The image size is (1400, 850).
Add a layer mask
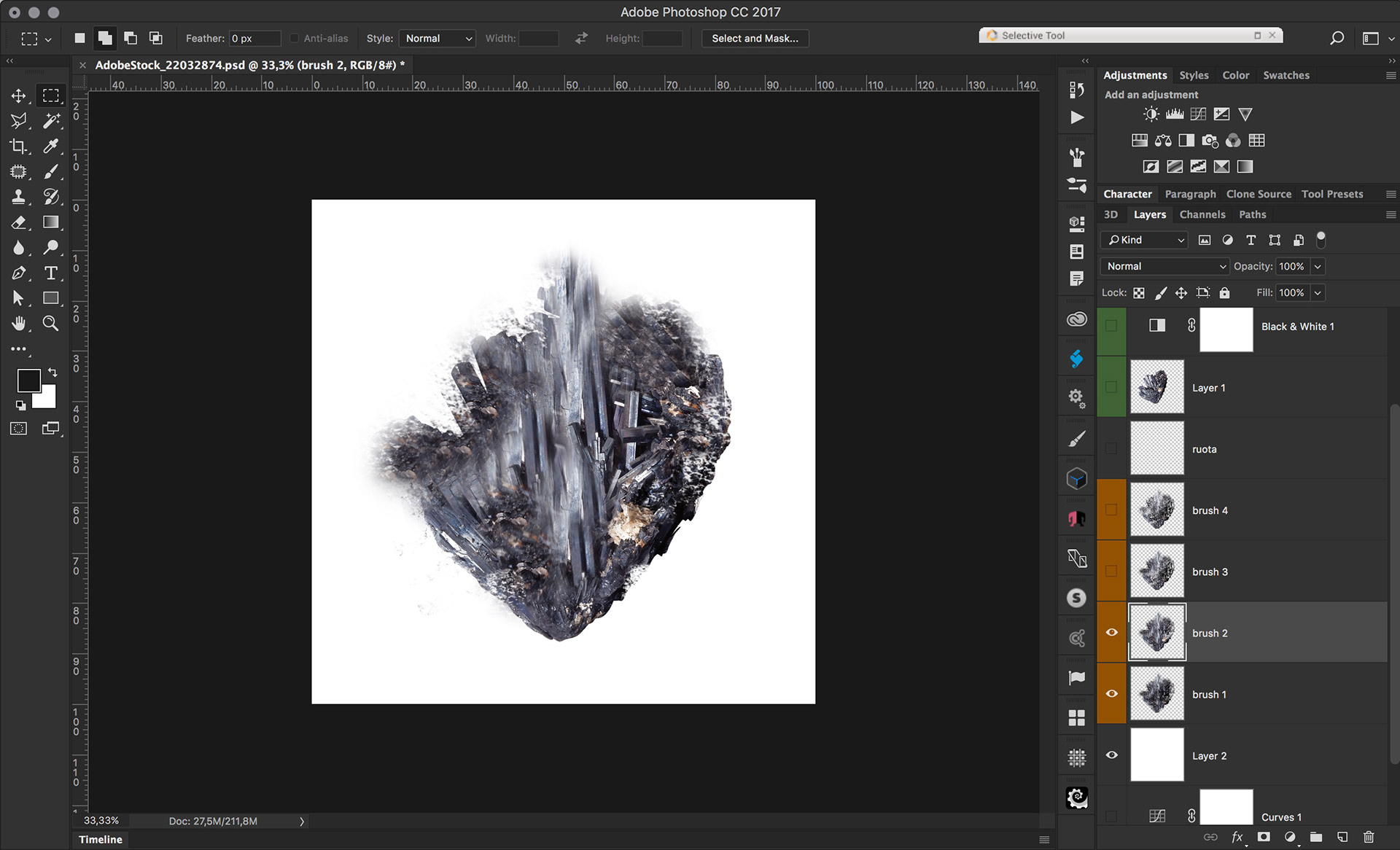(x=1264, y=837)
